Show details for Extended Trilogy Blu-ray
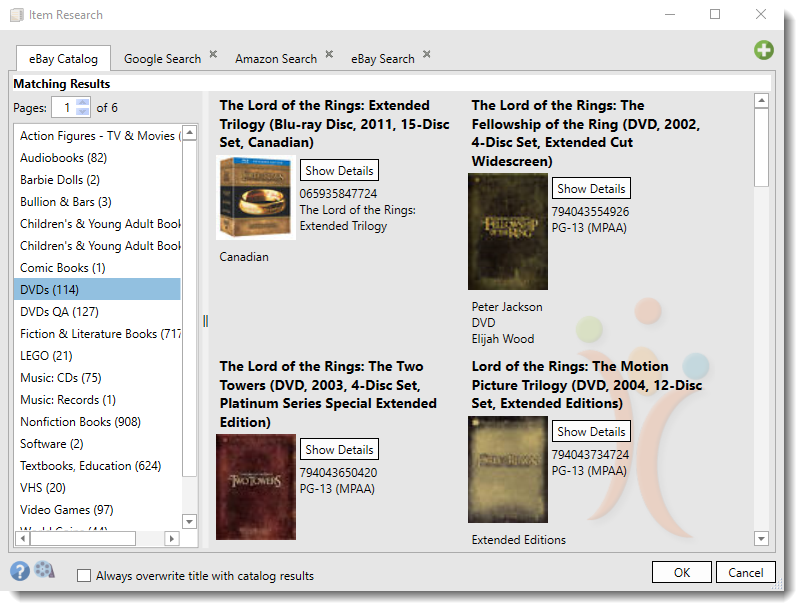805x612 pixels. pyautogui.click(x=339, y=170)
